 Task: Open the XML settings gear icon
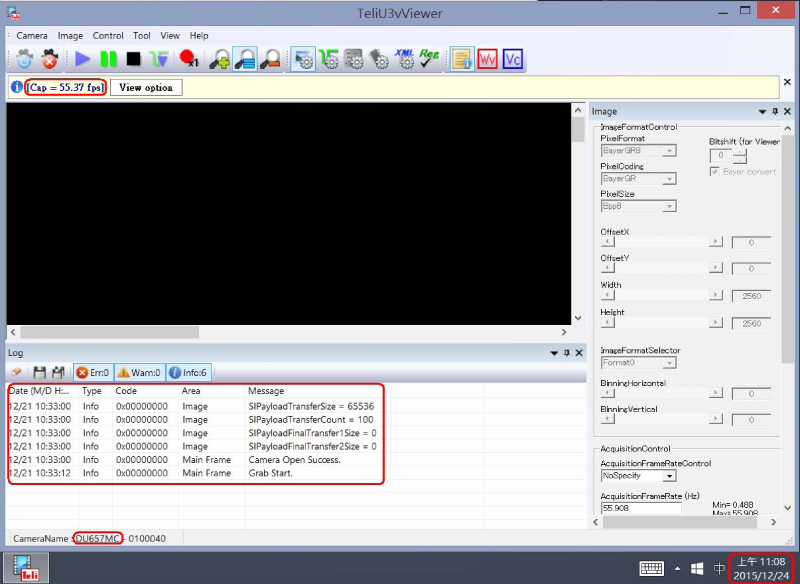tap(404, 59)
